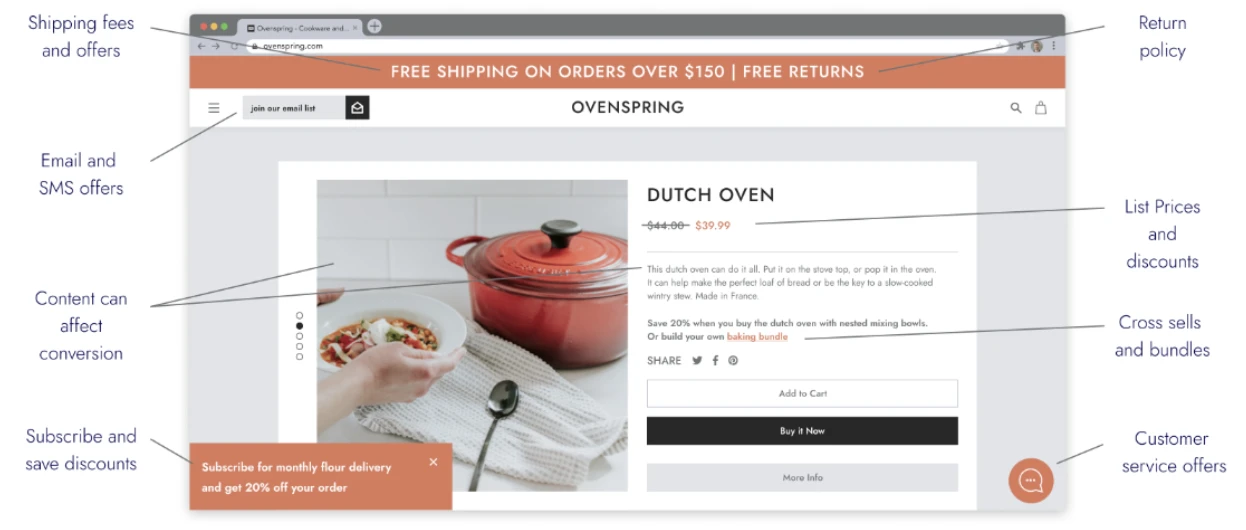This screenshot has width=1246, height=530.
Task: Open the customer service chat bubble
Action: point(1031,481)
